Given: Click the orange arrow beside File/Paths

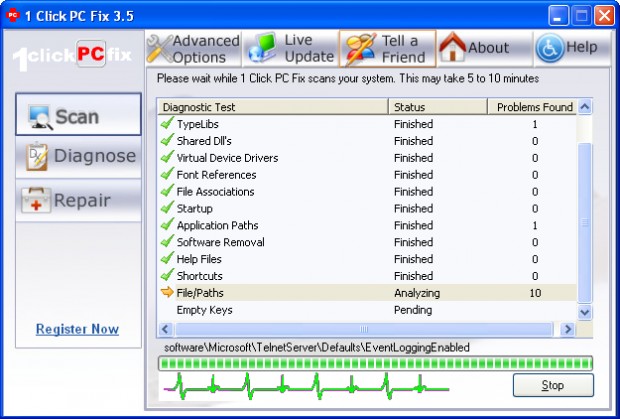Looking at the screenshot, I should (x=167, y=292).
